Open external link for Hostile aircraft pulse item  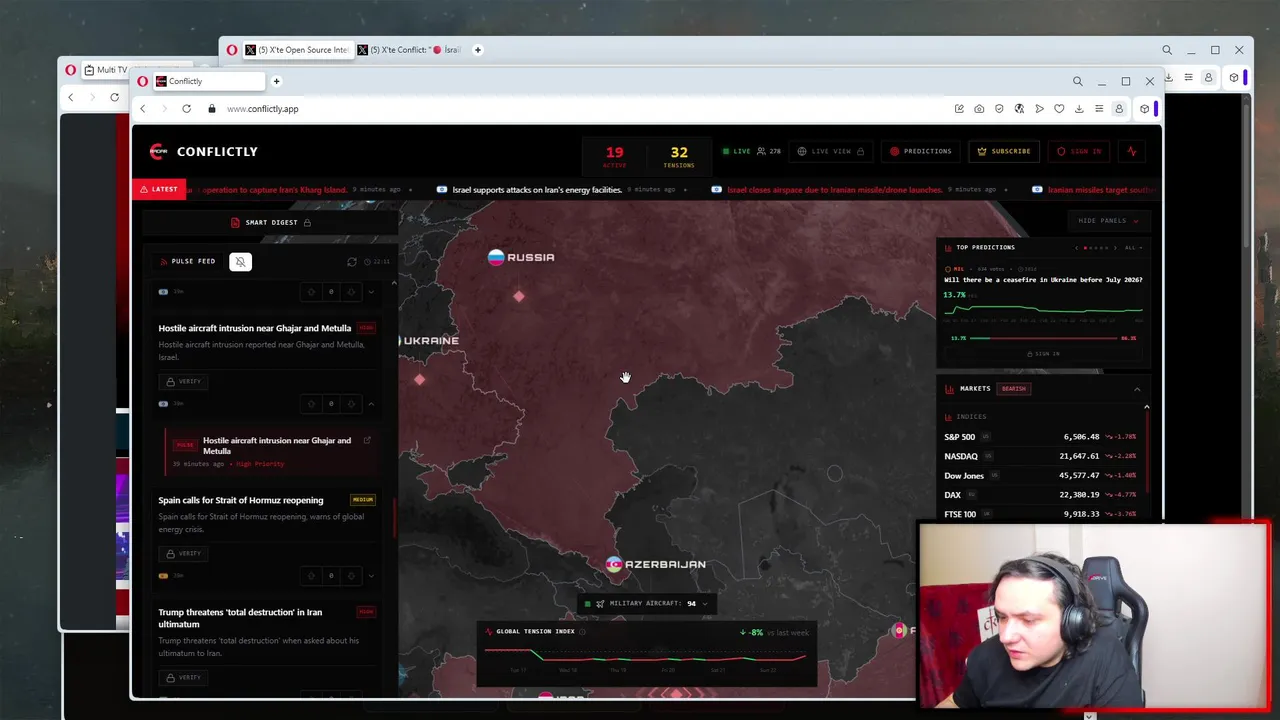(x=367, y=440)
